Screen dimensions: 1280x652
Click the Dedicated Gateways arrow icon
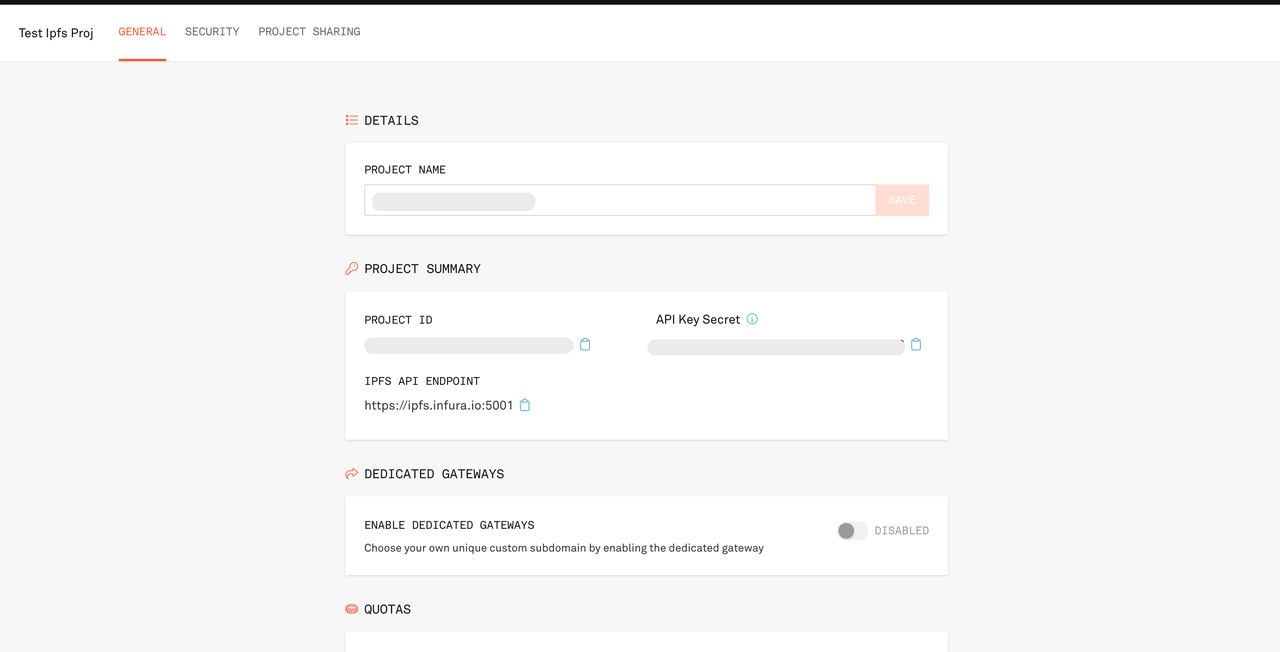352,474
